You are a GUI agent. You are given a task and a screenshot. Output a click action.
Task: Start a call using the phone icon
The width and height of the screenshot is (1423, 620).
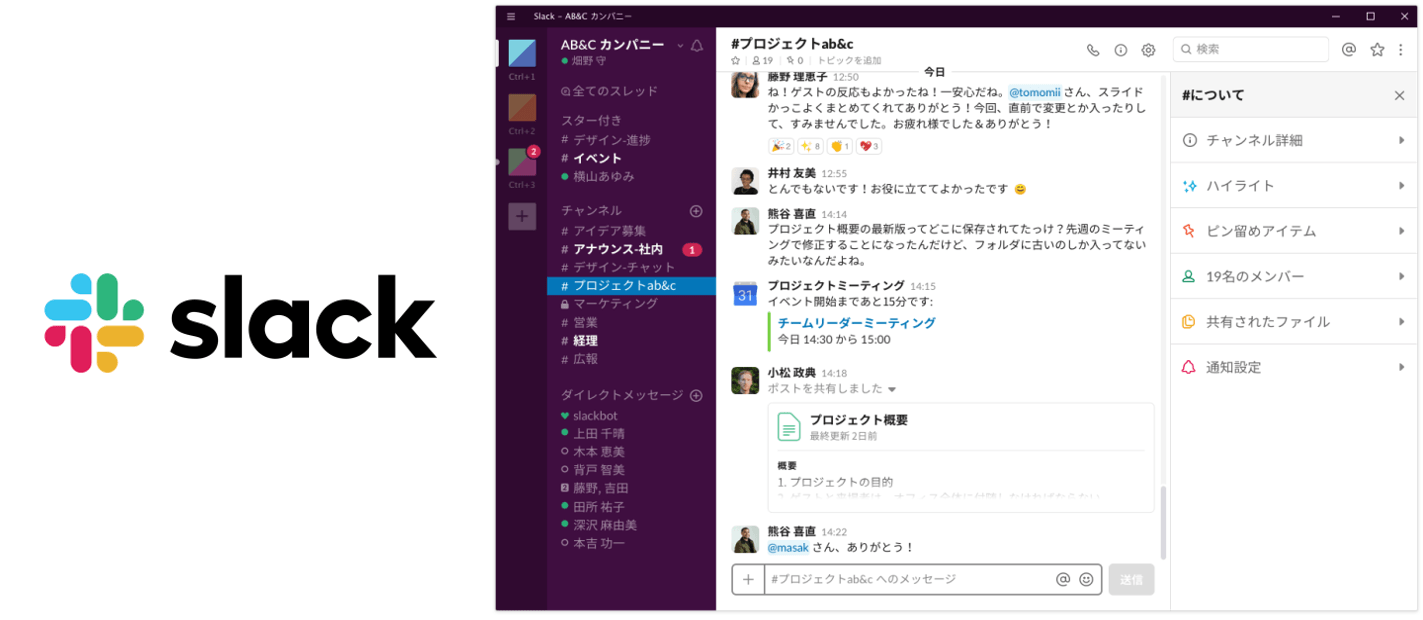point(1094,49)
